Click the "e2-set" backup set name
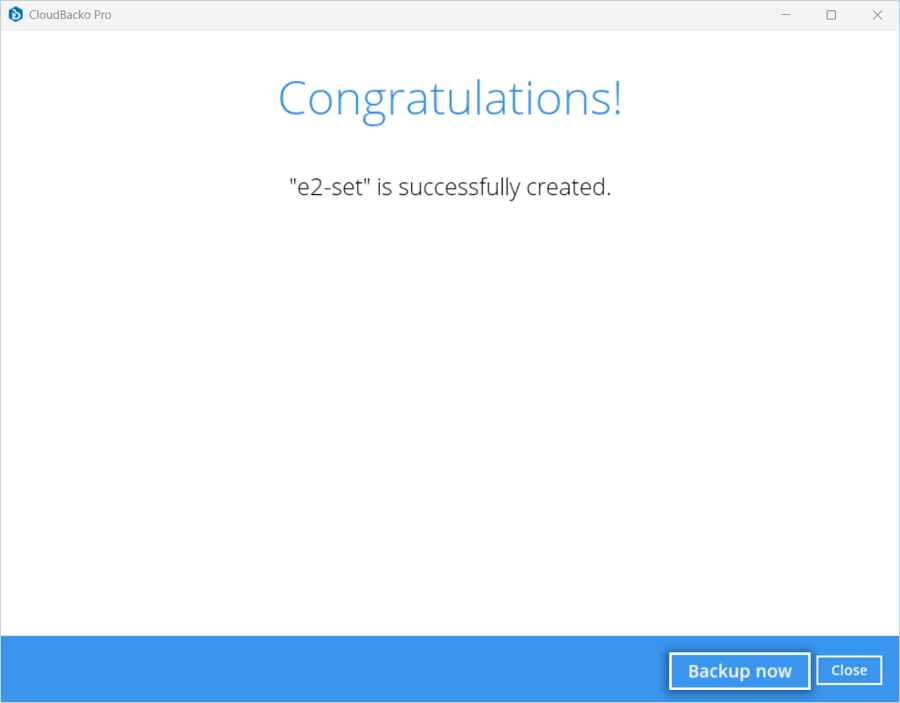This screenshot has height=703, width=900. [x=330, y=187]
